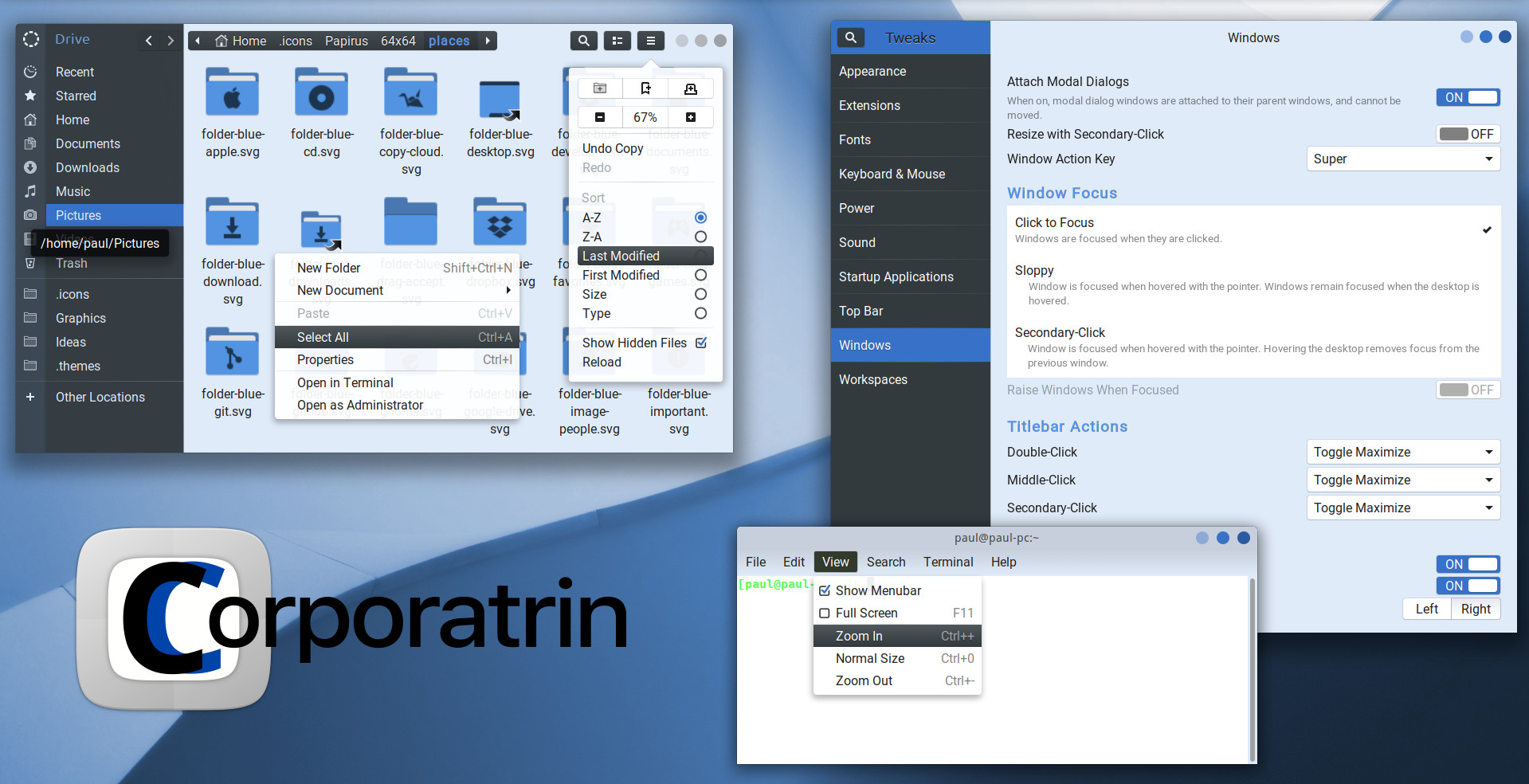Click the new folder icon in popover
The height and width of the screenshot is (784, 1529).
pos(600,88)
